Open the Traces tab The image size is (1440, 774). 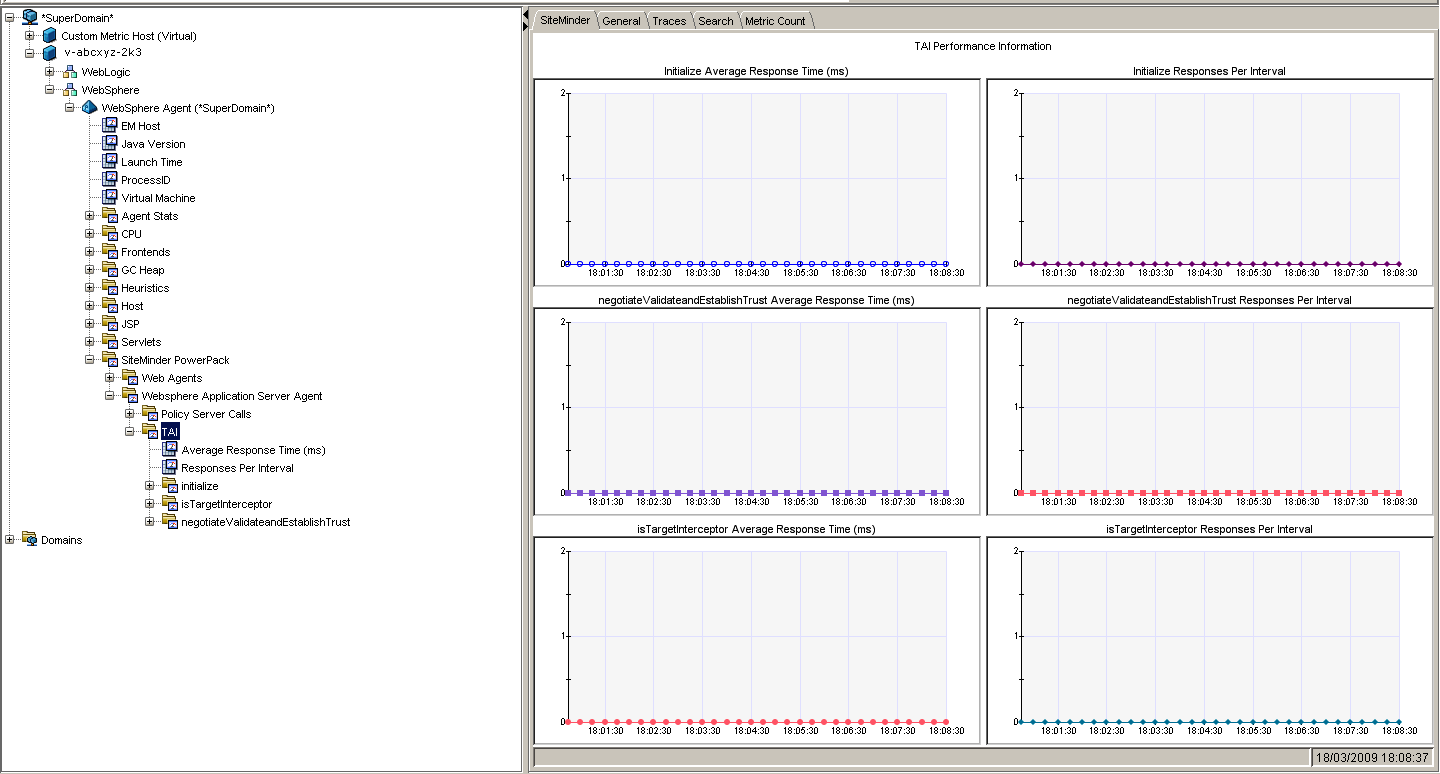pos(669,21)
